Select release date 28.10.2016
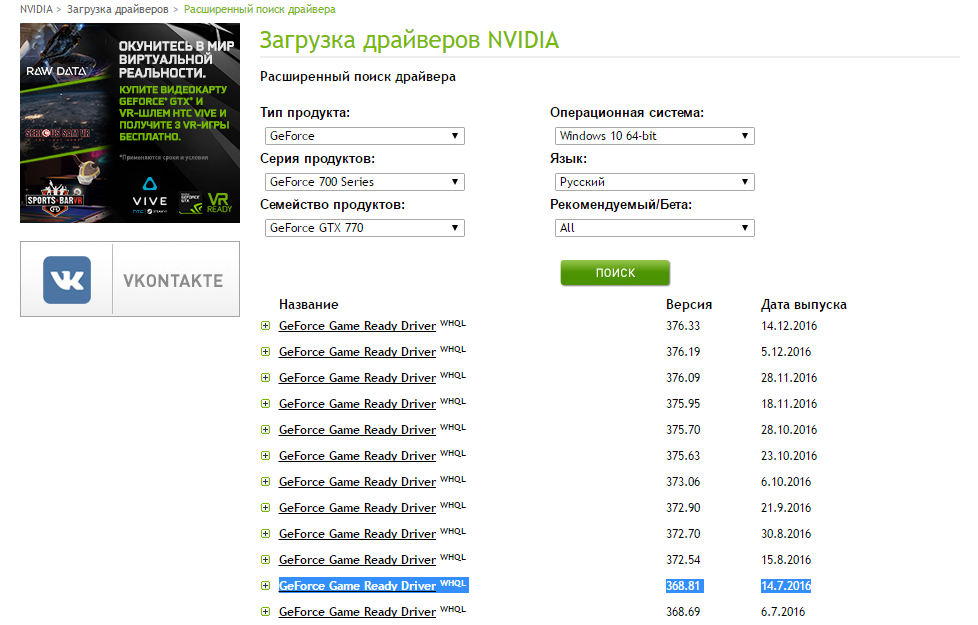 [x=789, y=430]
